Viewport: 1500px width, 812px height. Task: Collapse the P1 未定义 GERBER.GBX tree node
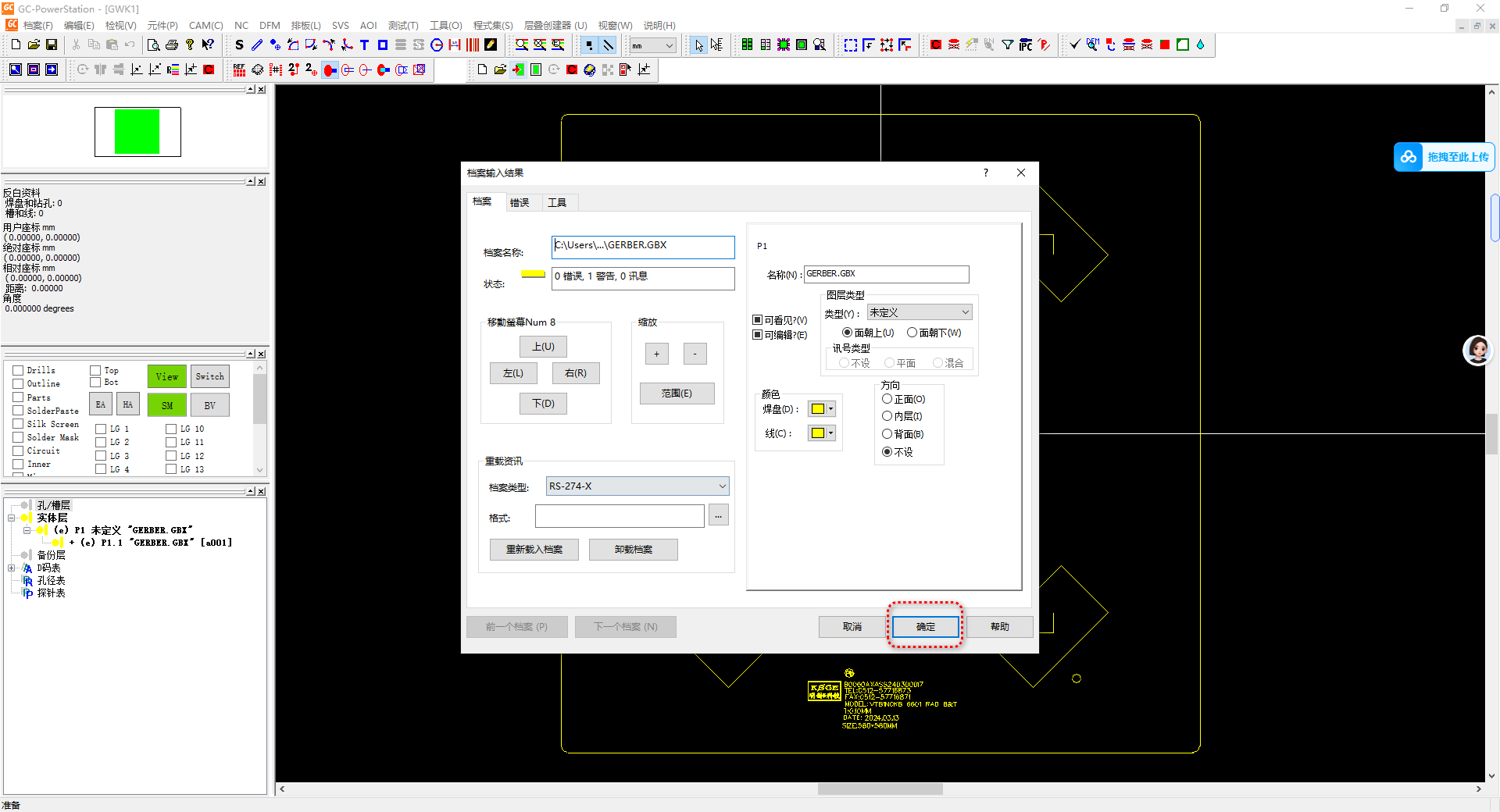pos(27,530)
